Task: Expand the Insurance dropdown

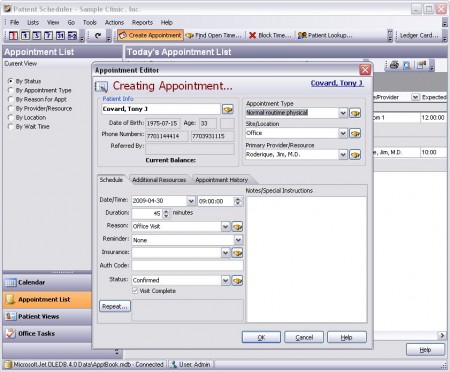Action: [x=226, y=253]
